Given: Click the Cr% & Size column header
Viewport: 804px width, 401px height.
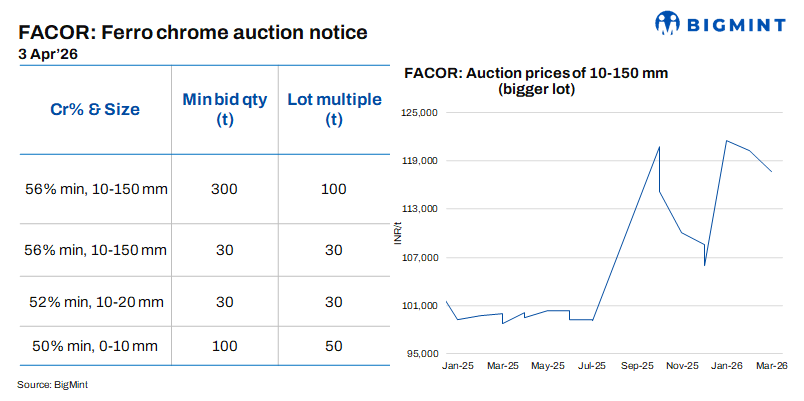Looking at the screenshot, I should (95, 109).
